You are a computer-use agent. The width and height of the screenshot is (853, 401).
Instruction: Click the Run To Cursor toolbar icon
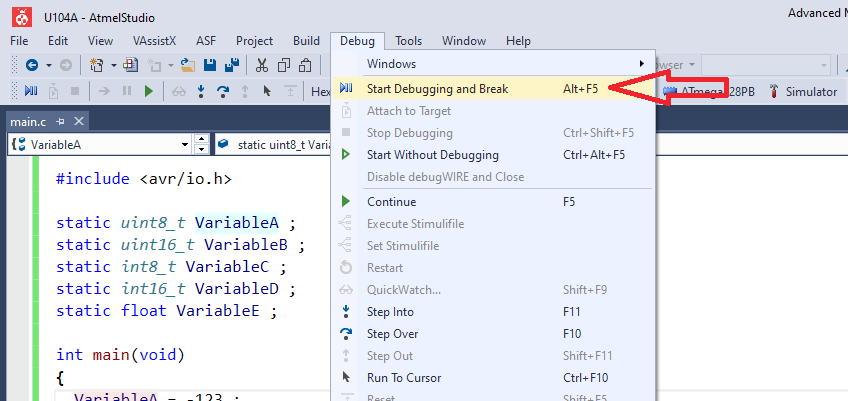(267, 91)
